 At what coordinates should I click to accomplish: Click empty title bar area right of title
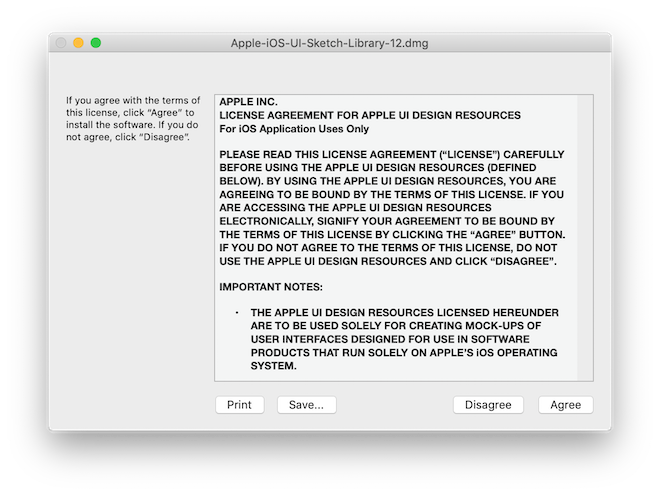tap(520, 44)
